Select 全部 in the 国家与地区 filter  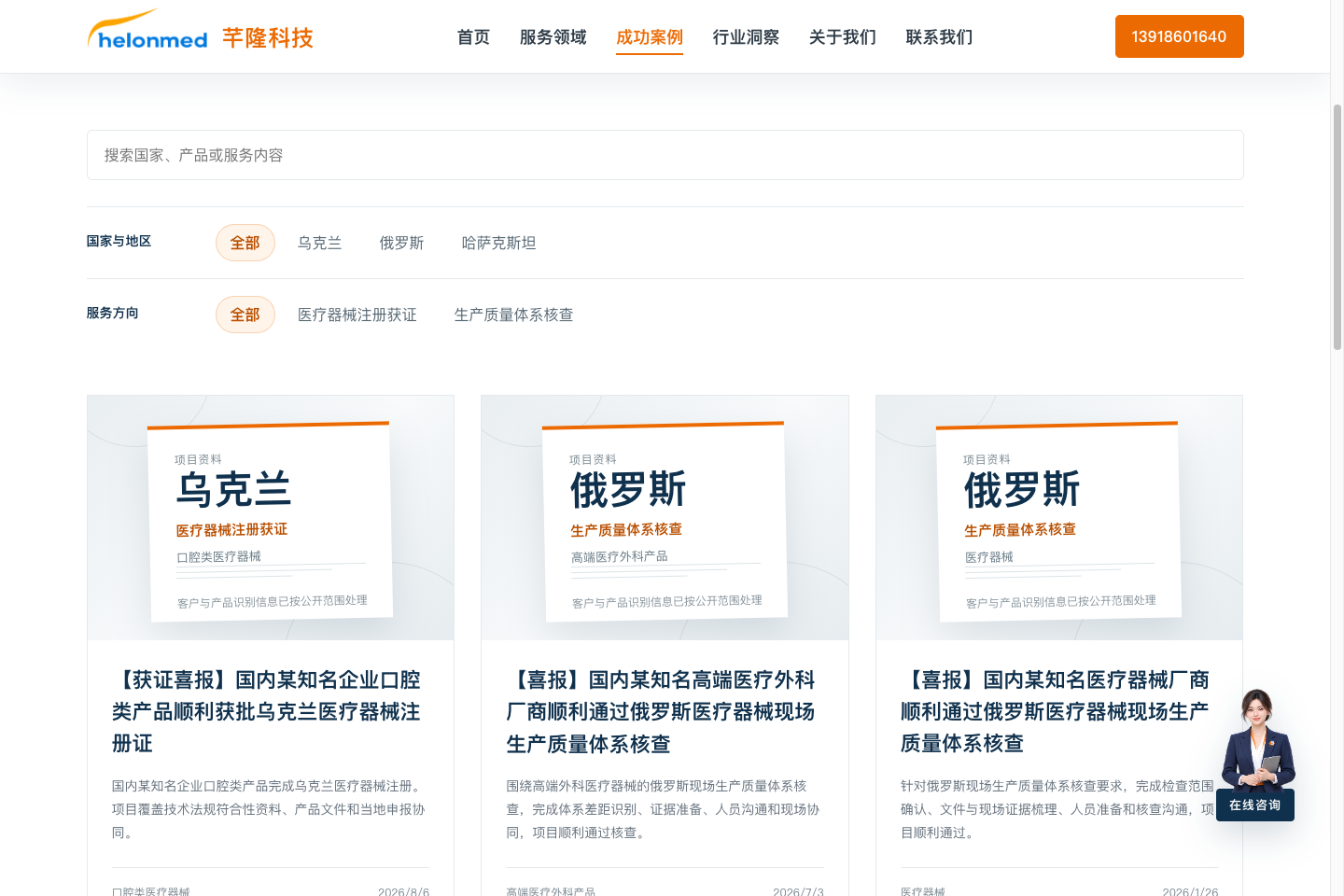(x=245, y=243)
